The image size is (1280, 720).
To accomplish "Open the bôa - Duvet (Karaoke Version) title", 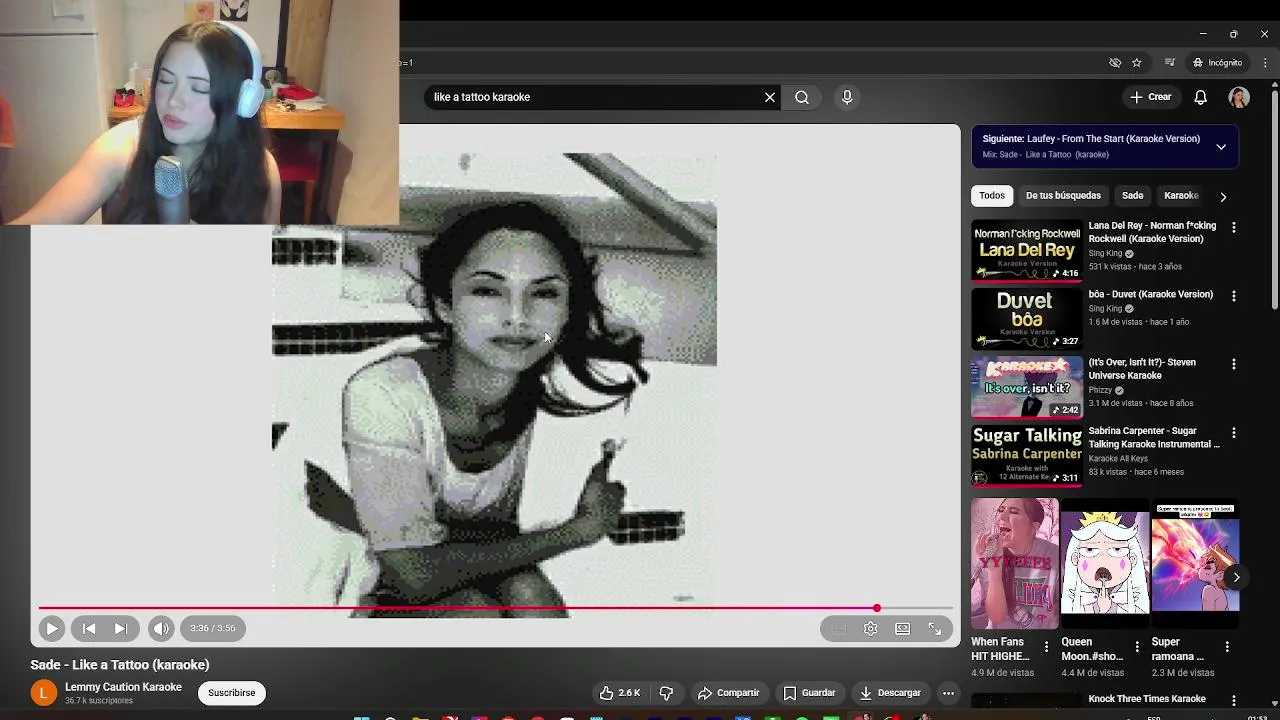I will click(x=1150, y=294).
